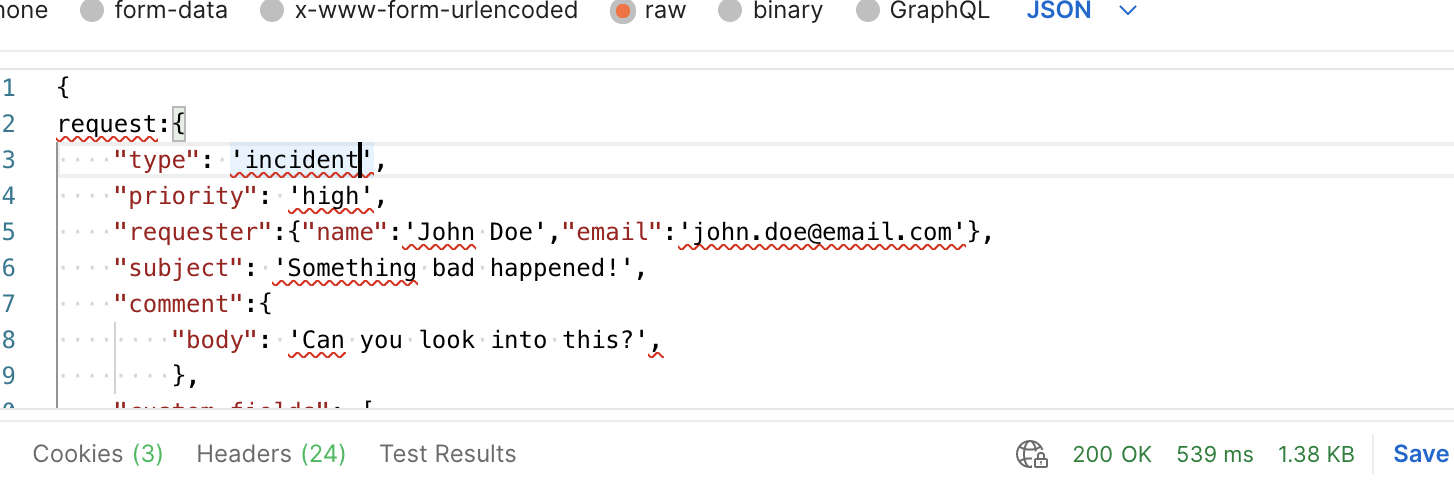Open the JSON format dropdown
This screenshot has height=498, width=1454.
[1060, 12]
